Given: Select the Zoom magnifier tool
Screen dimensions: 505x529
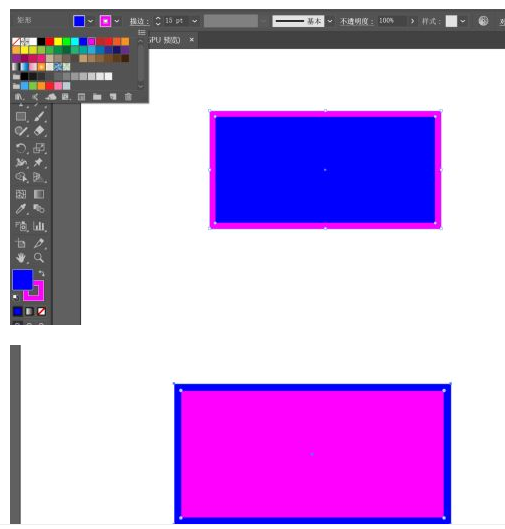Looking at the screenshot, I should tap(39, 258).
